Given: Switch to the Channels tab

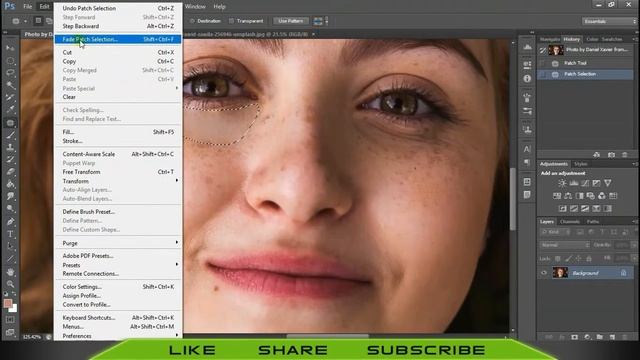Looking at the screenshot, I should (x=570, y=222).
